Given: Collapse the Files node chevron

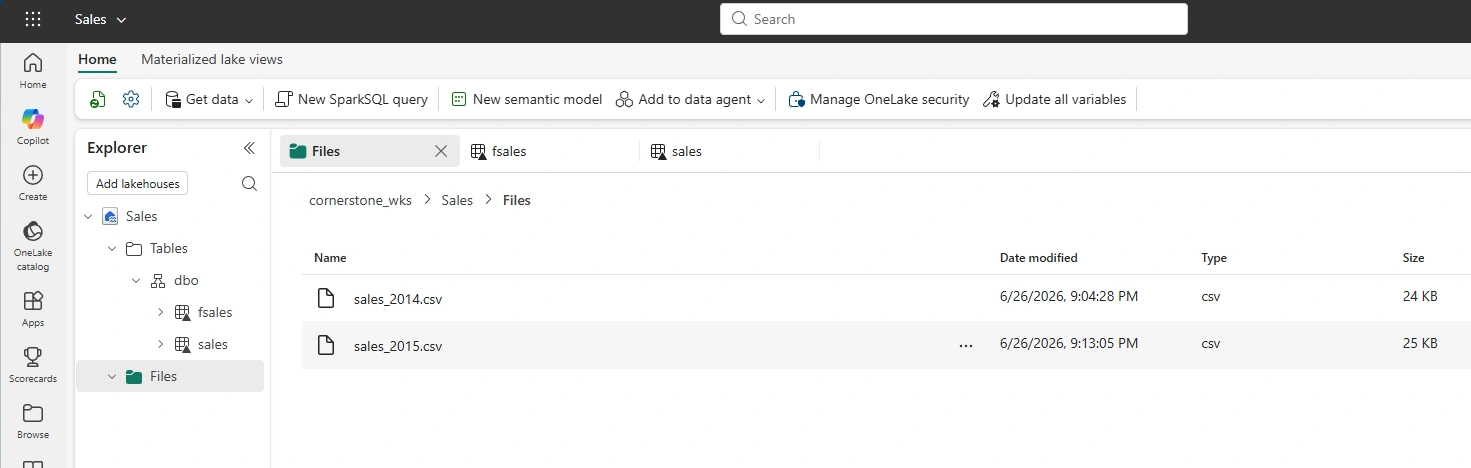Looking at the screenshot, I should click(x=112, y=376).
